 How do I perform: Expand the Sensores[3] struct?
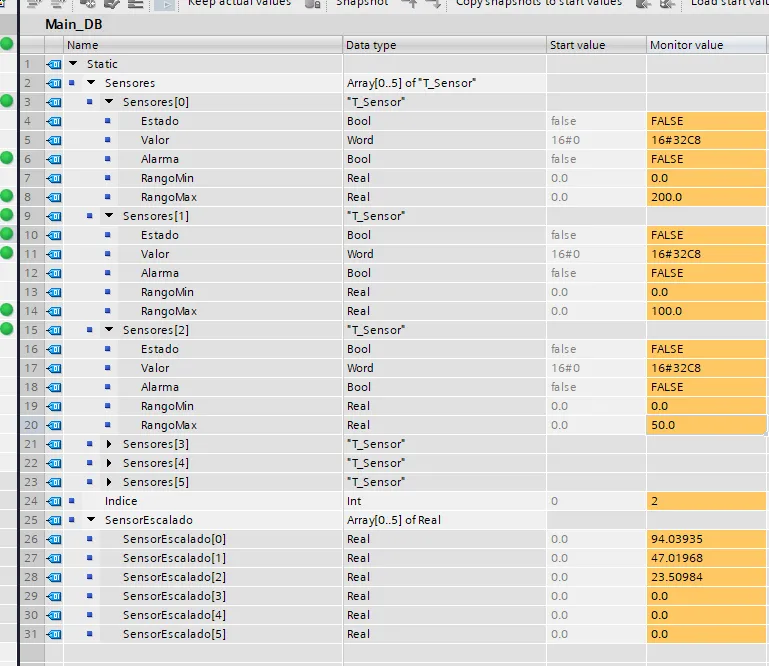(109, 444)
